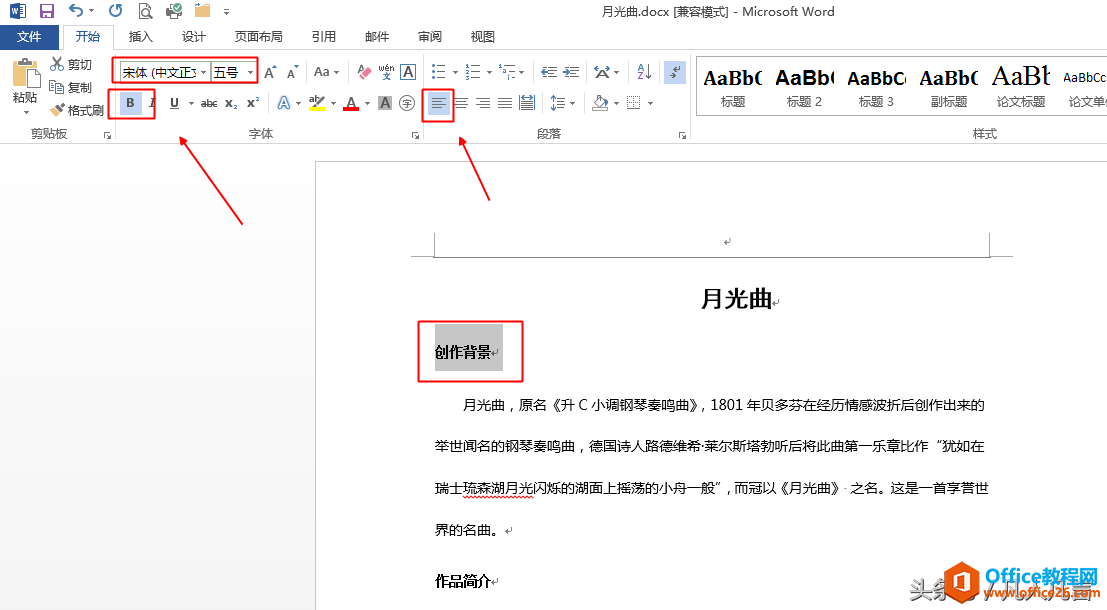Open highlight color dropdown arrow

pyautogui.click(x=333, y=104)
